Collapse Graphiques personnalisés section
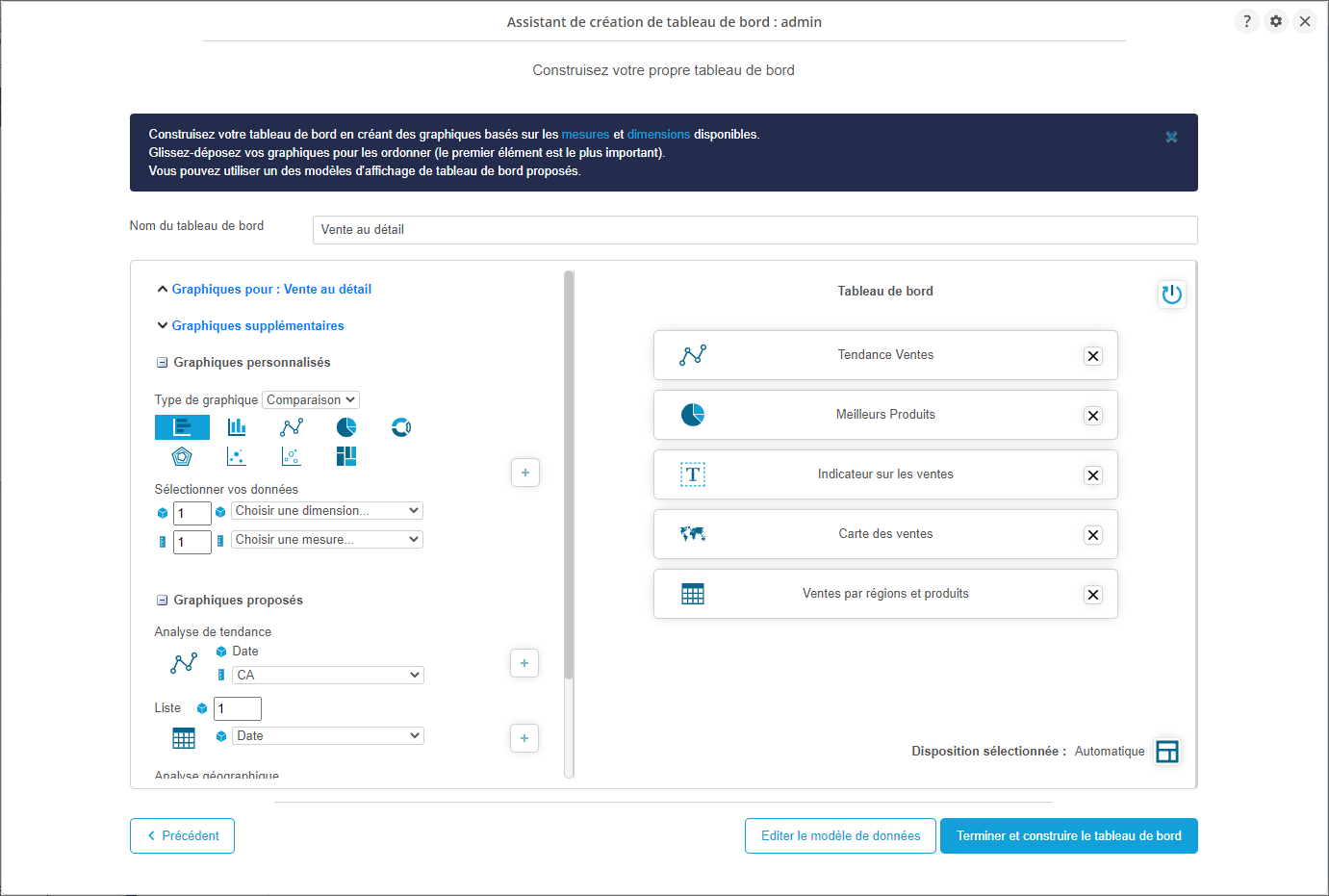Screen dimensions: 1329x896 [x=162, y=363]
